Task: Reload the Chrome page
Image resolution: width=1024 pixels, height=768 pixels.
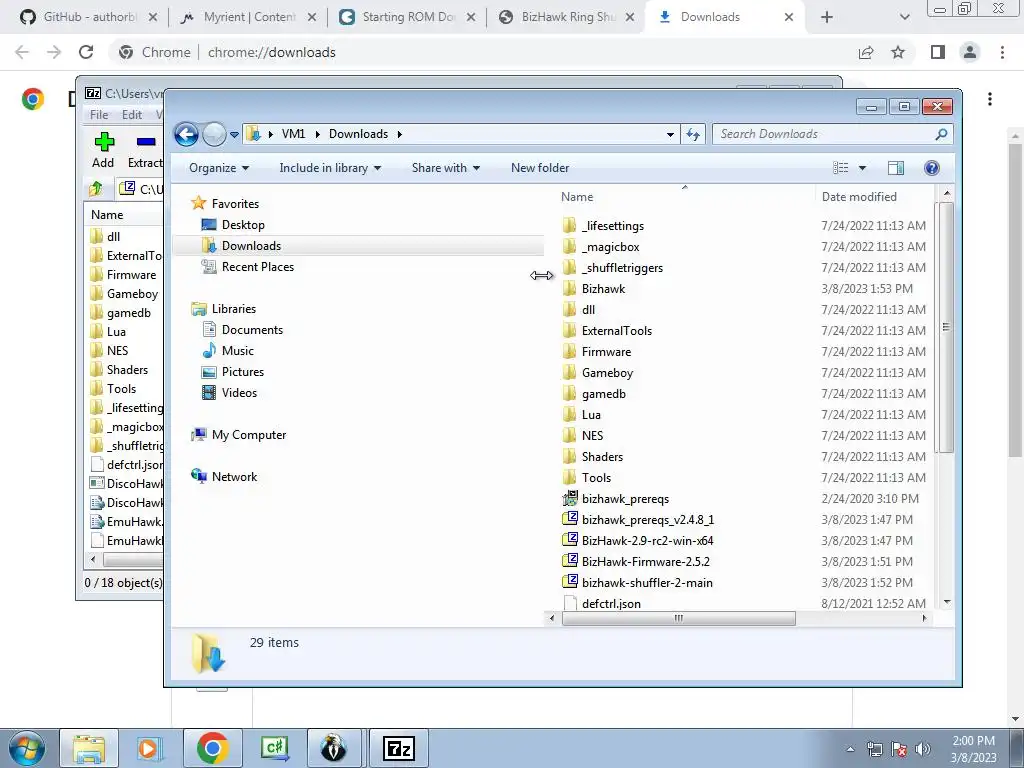Action: click(x=86, y=52)
